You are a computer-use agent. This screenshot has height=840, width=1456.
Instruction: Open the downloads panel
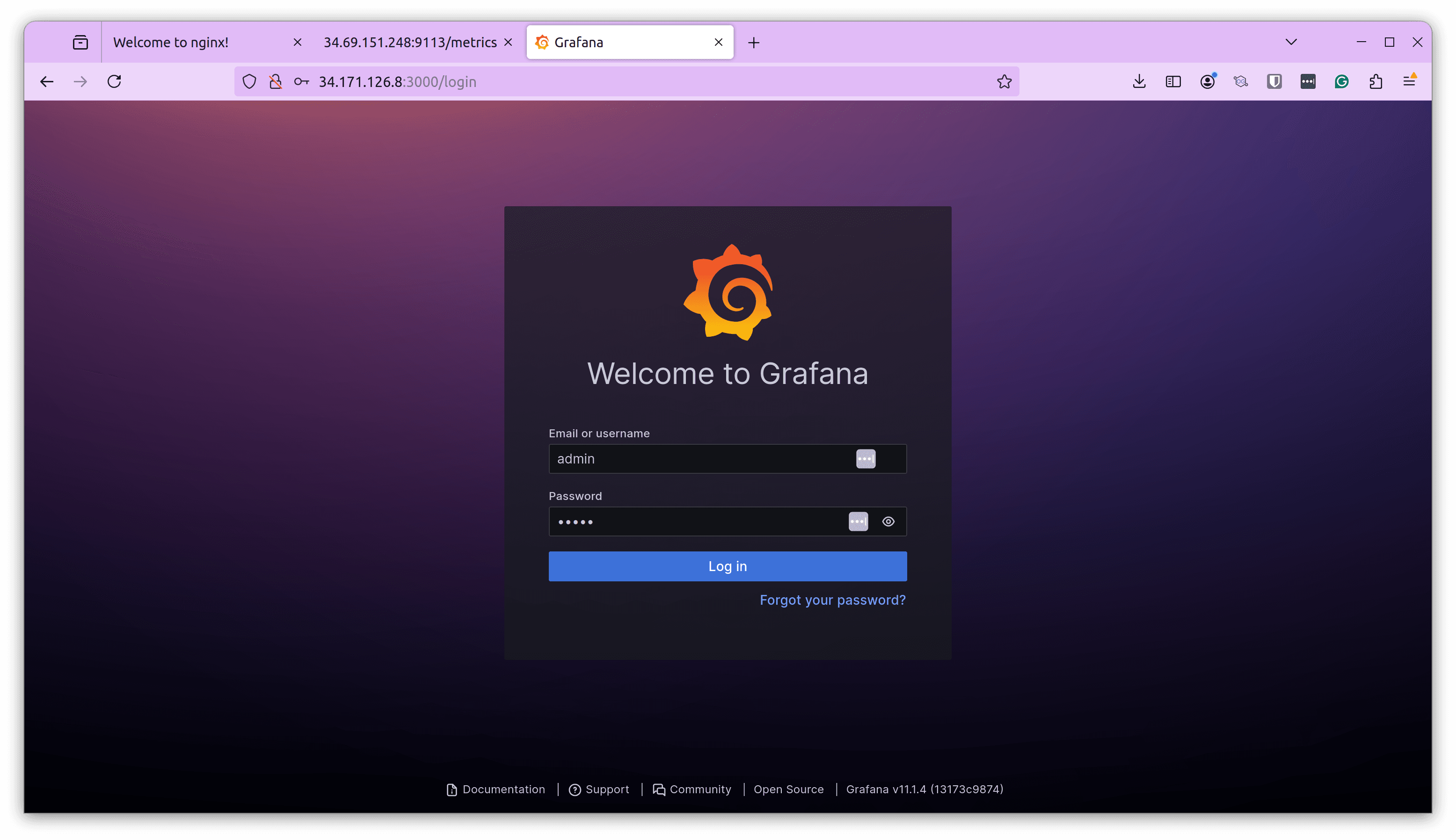tap(1139, 81)
